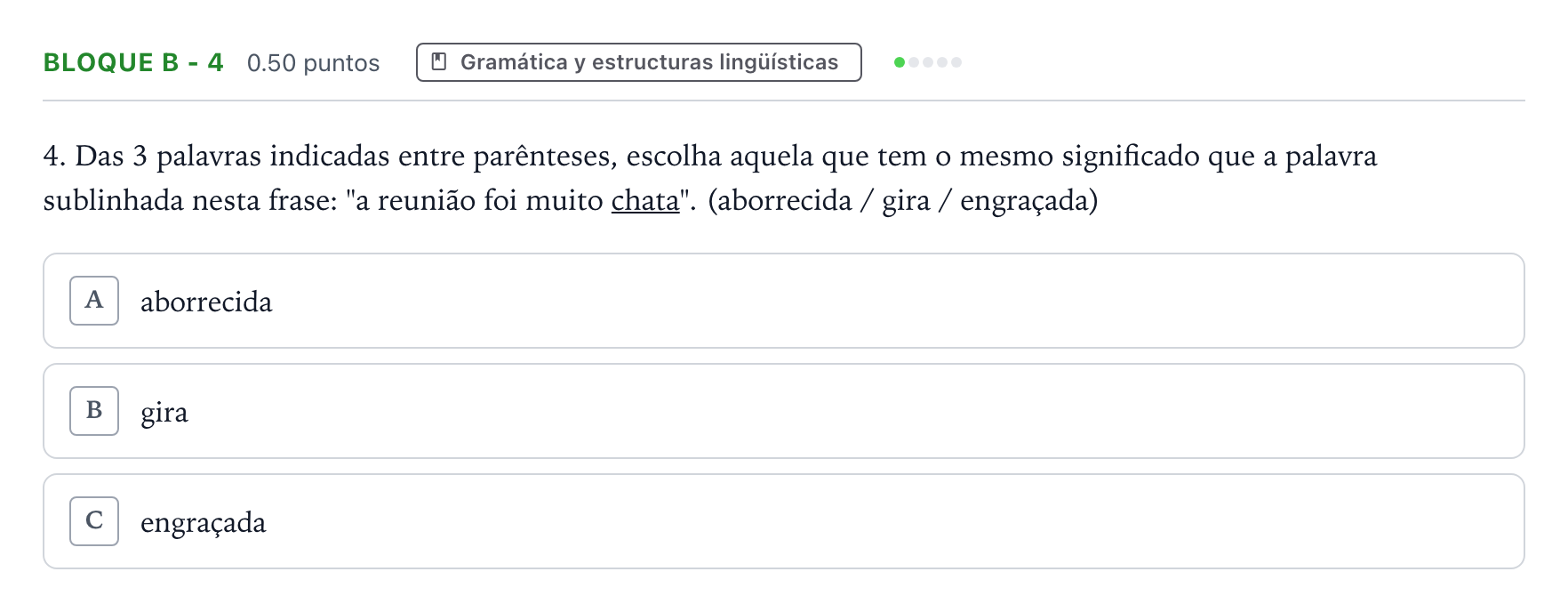Choose the answer option text engraçada

tap(204, 523)
